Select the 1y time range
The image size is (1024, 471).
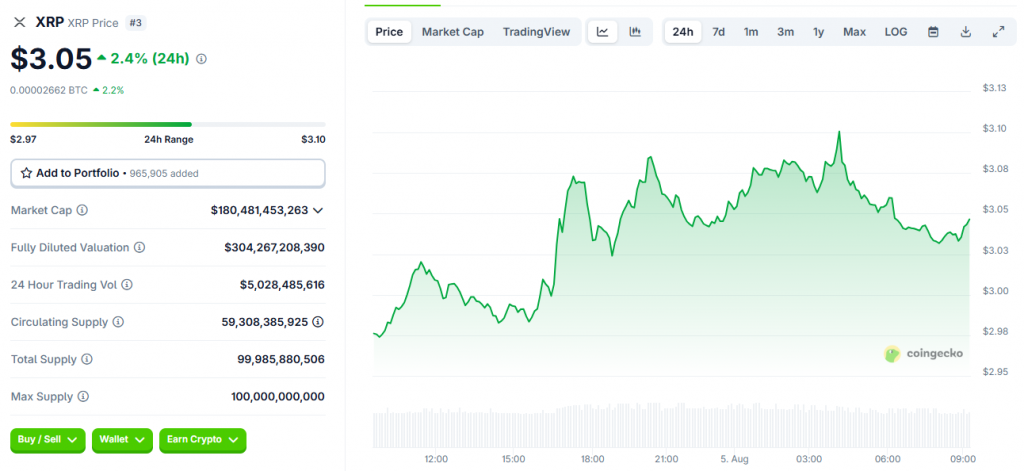point(818,32)
